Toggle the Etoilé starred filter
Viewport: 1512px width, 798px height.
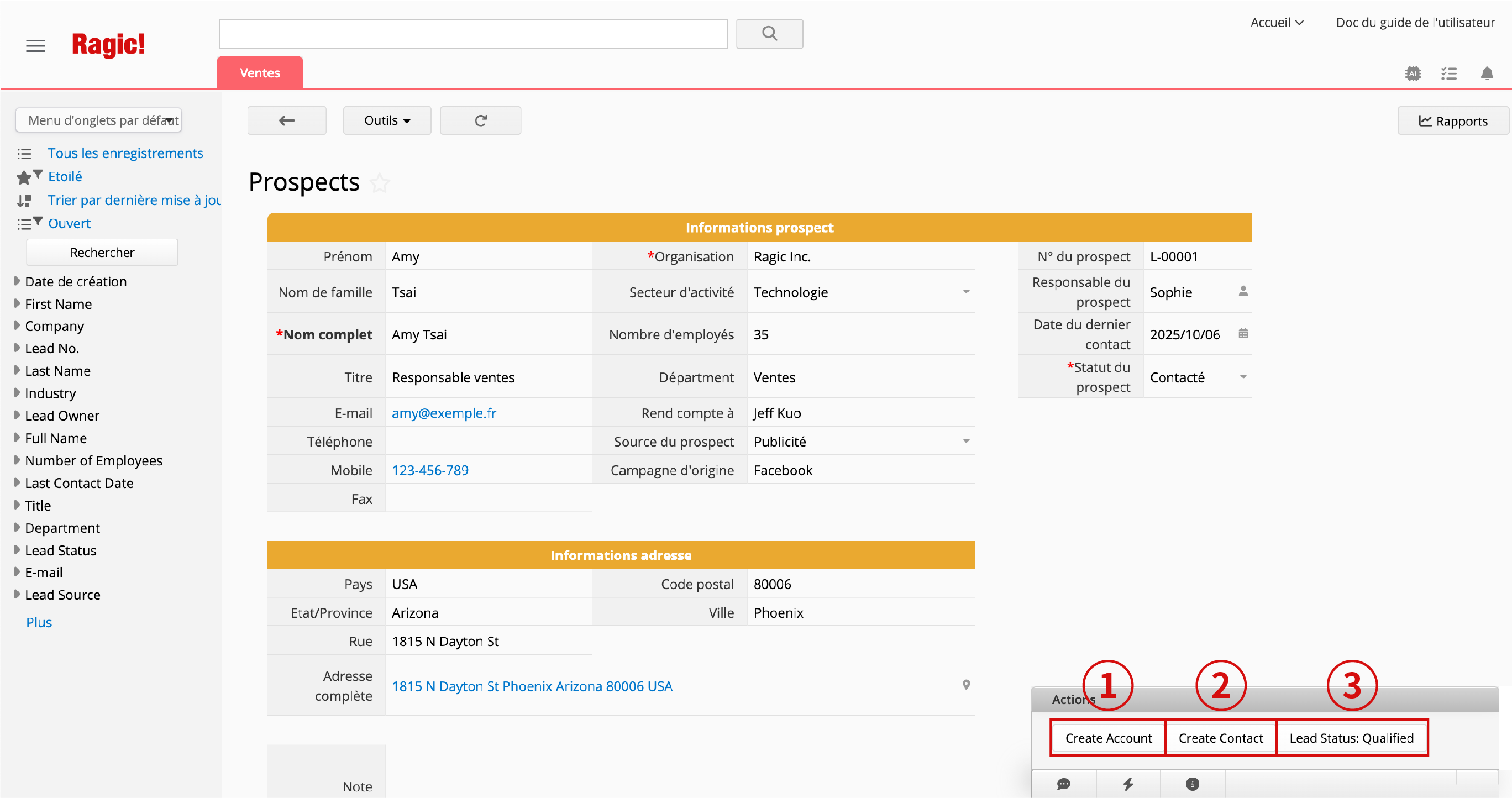point(65,177)
